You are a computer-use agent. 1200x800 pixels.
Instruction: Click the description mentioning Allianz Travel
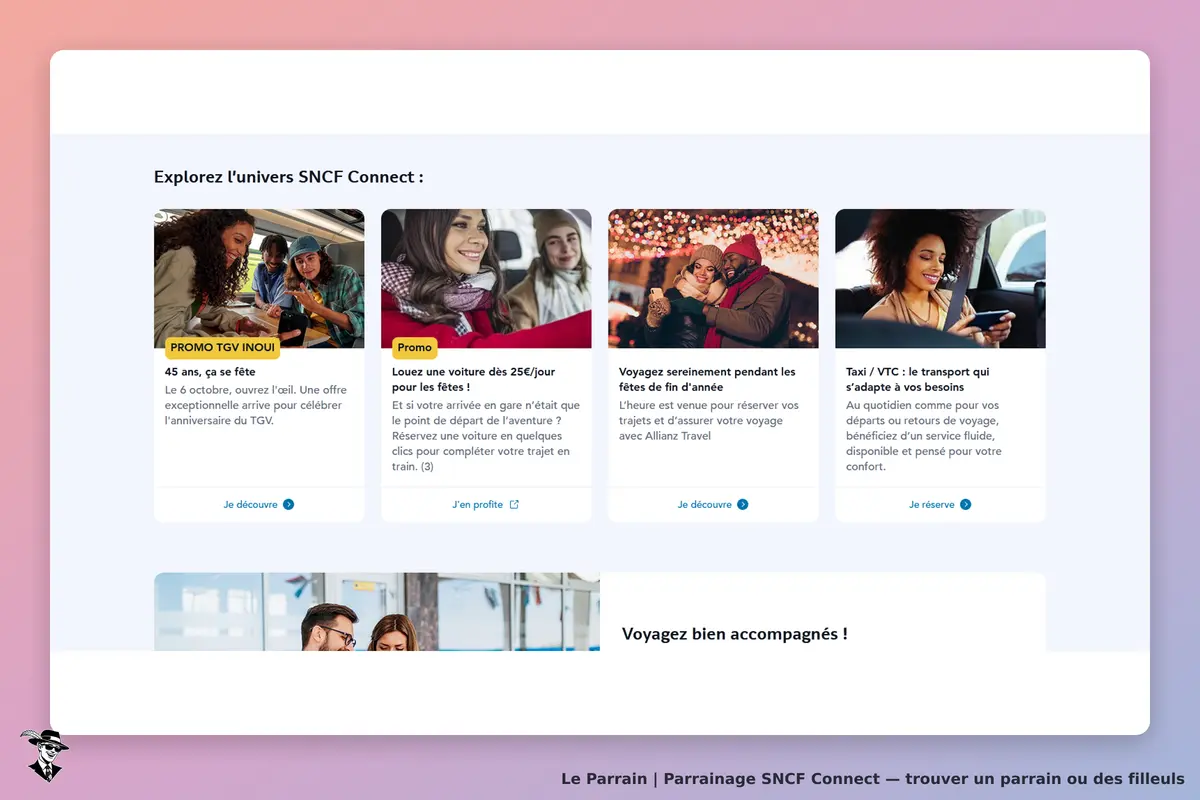(x=709, y=421)
